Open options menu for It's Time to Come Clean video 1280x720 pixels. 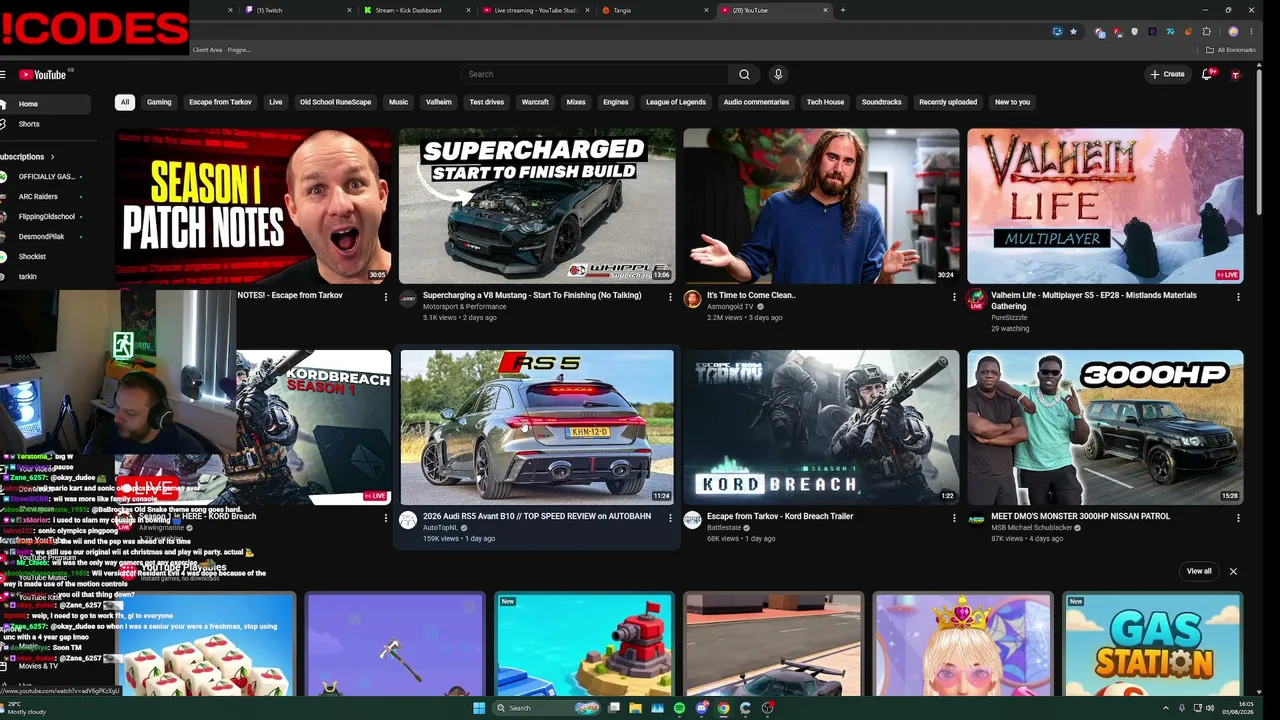click(x=954, y=297)
